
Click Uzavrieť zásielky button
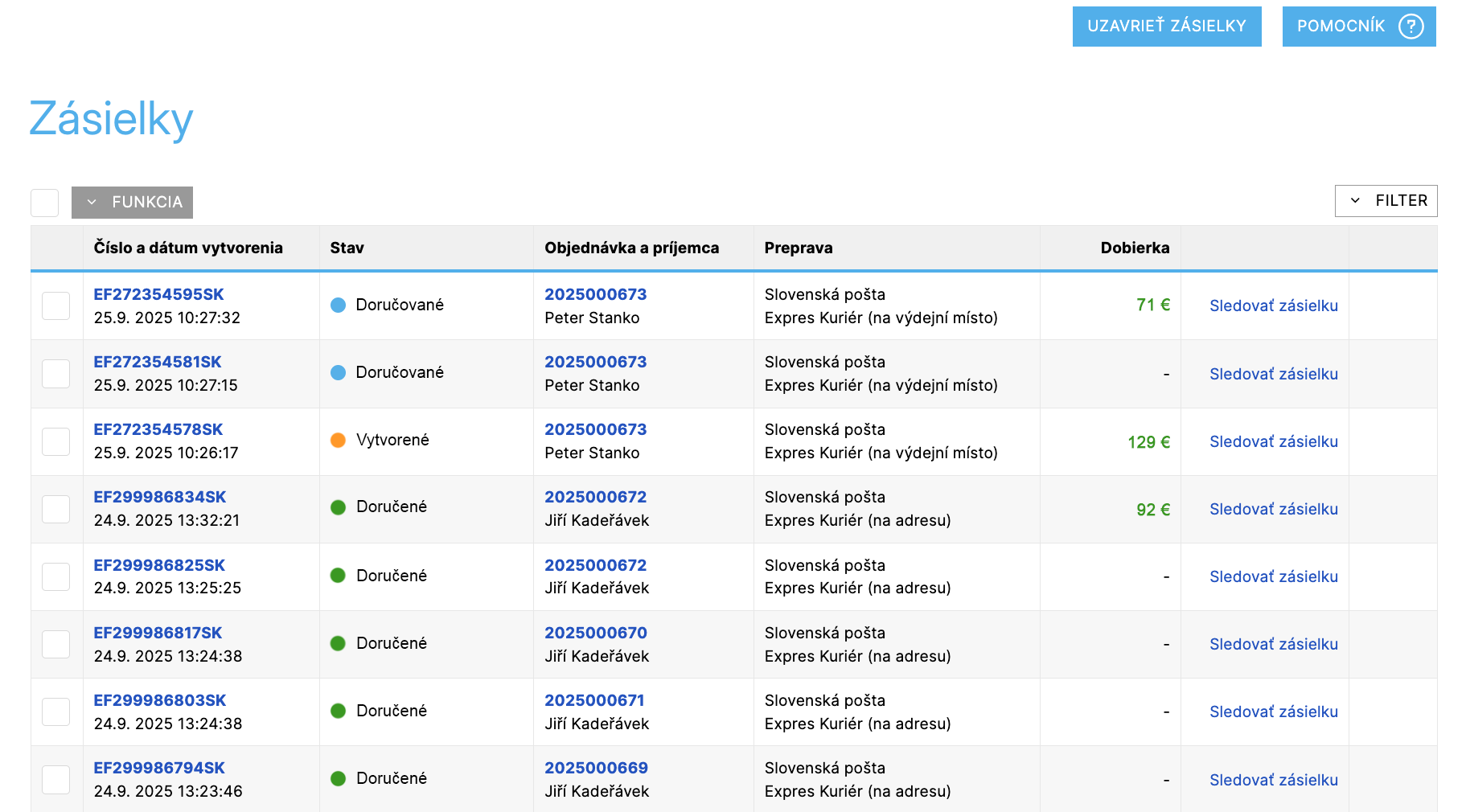pos(1167,27)
